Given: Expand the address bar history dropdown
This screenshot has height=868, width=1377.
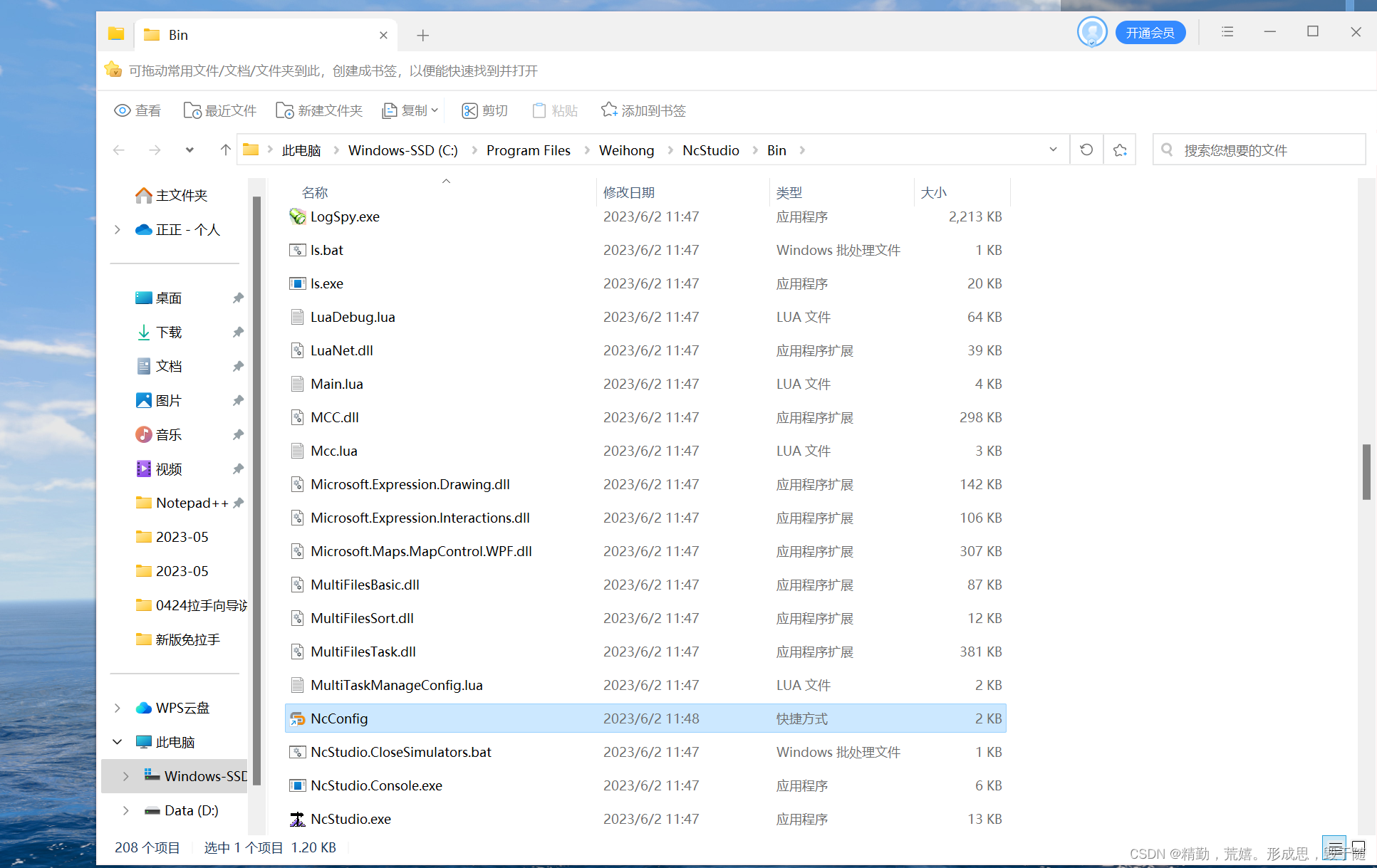Looking at the screenshot, I should [x=1053, y=150].
